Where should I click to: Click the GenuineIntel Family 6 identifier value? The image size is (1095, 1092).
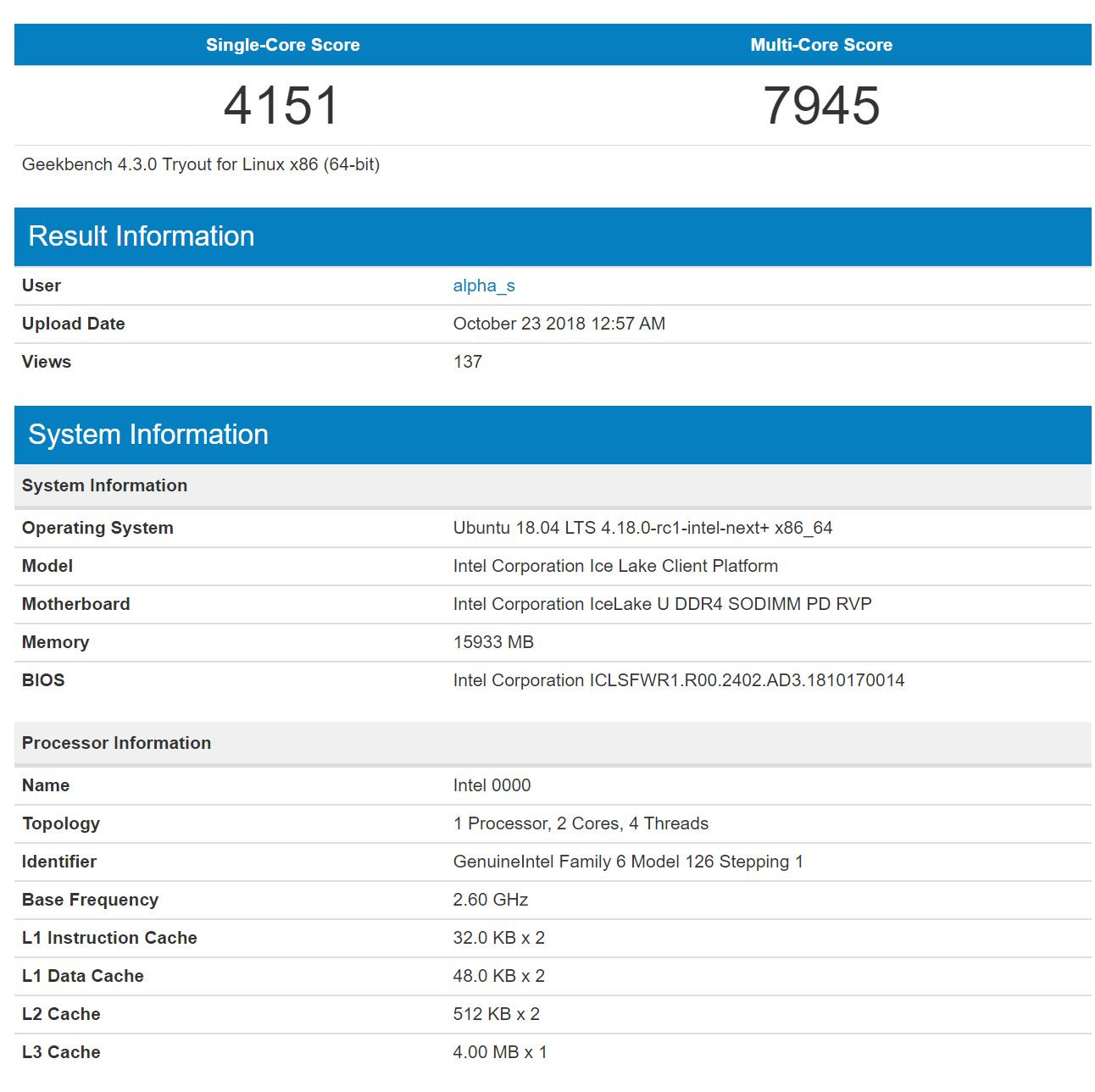(627, 862)
